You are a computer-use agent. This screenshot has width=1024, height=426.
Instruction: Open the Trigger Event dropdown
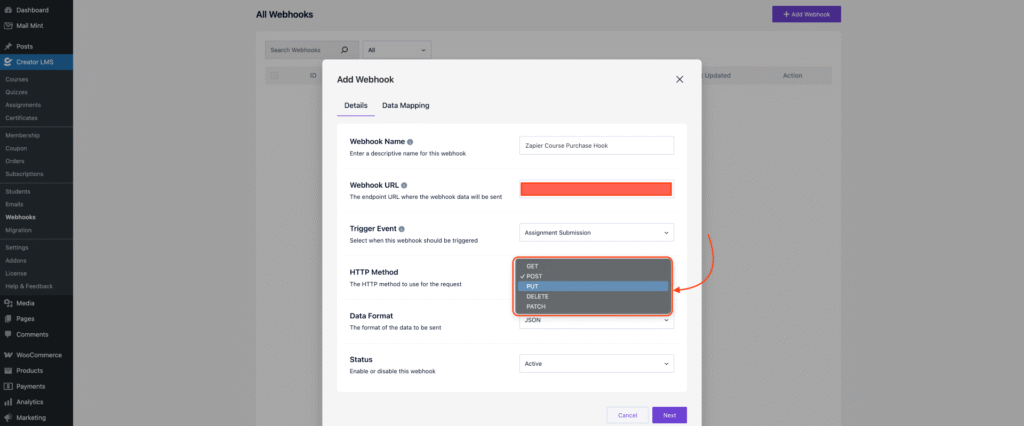596,233
